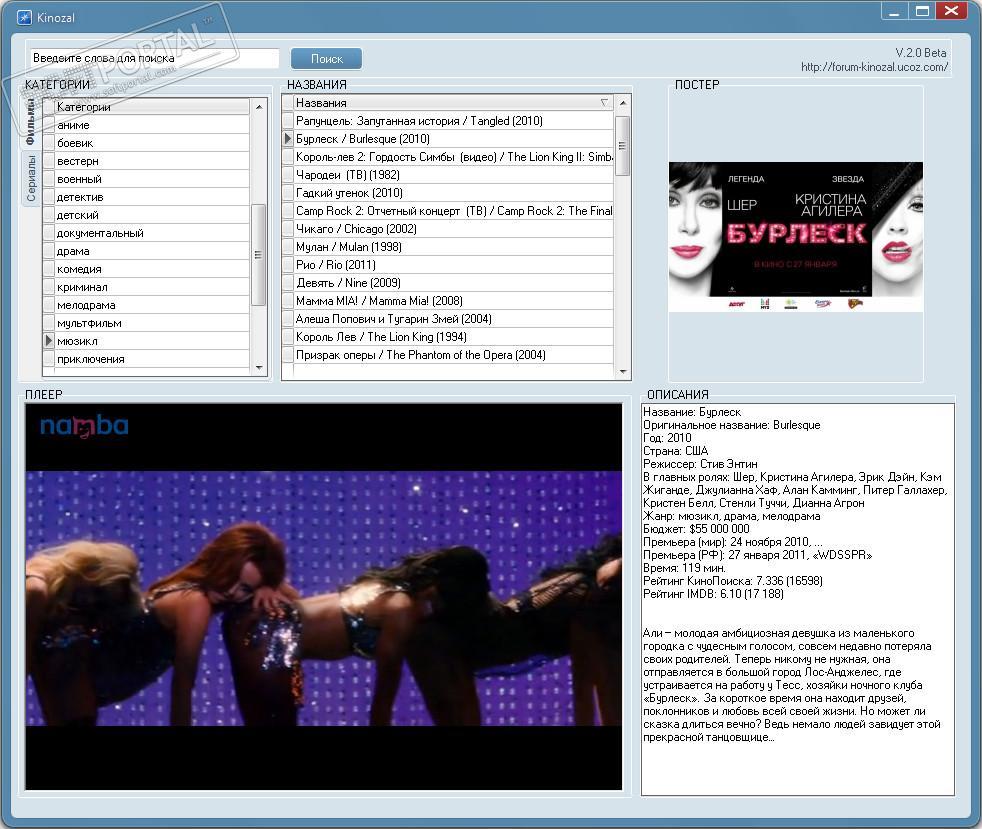
Task: Click the row selector for Король Лев 1994
Action: (288, 337)
